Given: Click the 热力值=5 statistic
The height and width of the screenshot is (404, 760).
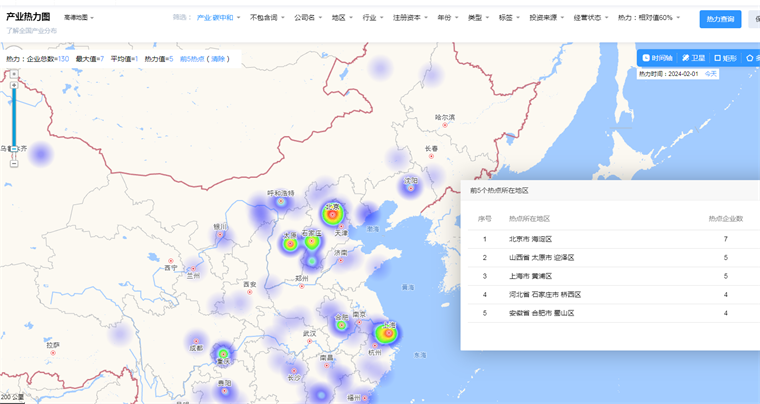Looking at the screenshot, I should (159, 59).
